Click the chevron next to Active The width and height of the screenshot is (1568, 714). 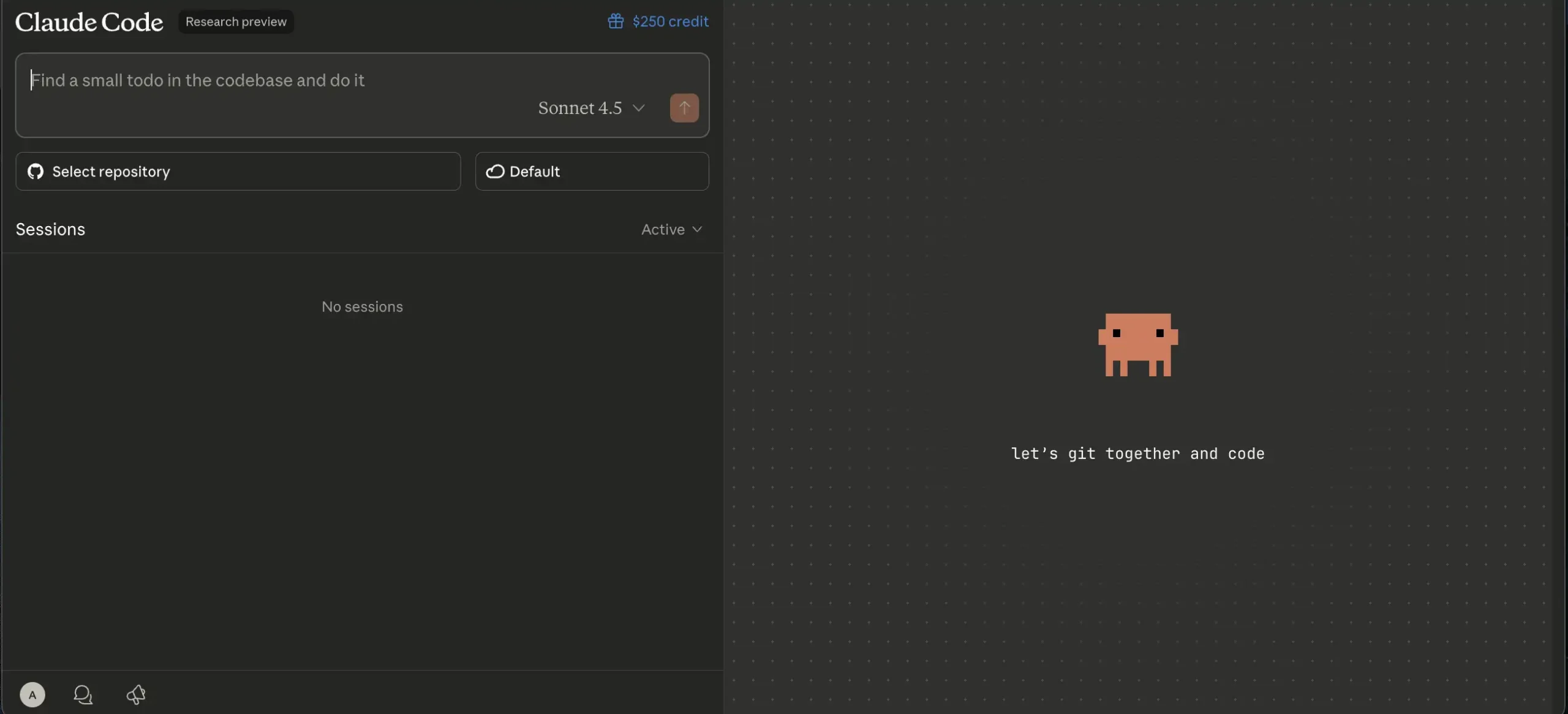coord(697,229)
